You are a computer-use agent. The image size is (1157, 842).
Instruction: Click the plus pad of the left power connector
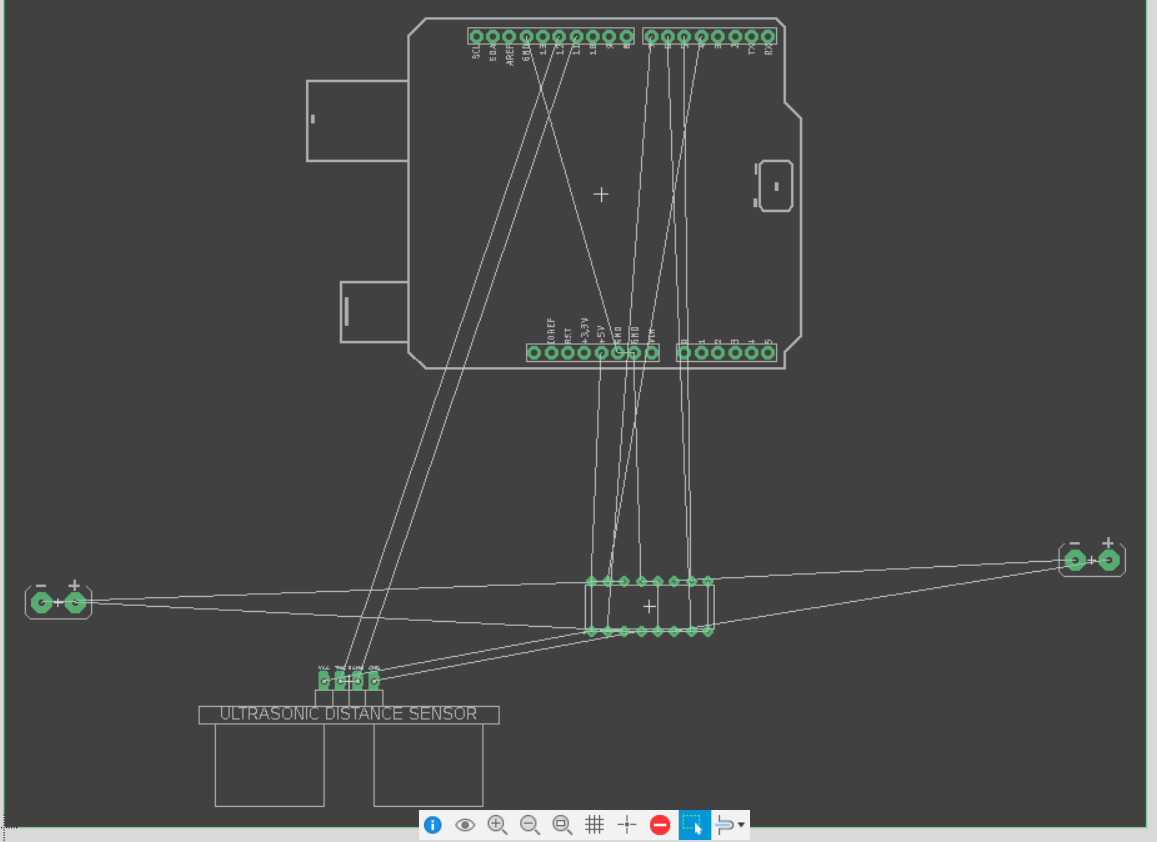tap(74, 602)
